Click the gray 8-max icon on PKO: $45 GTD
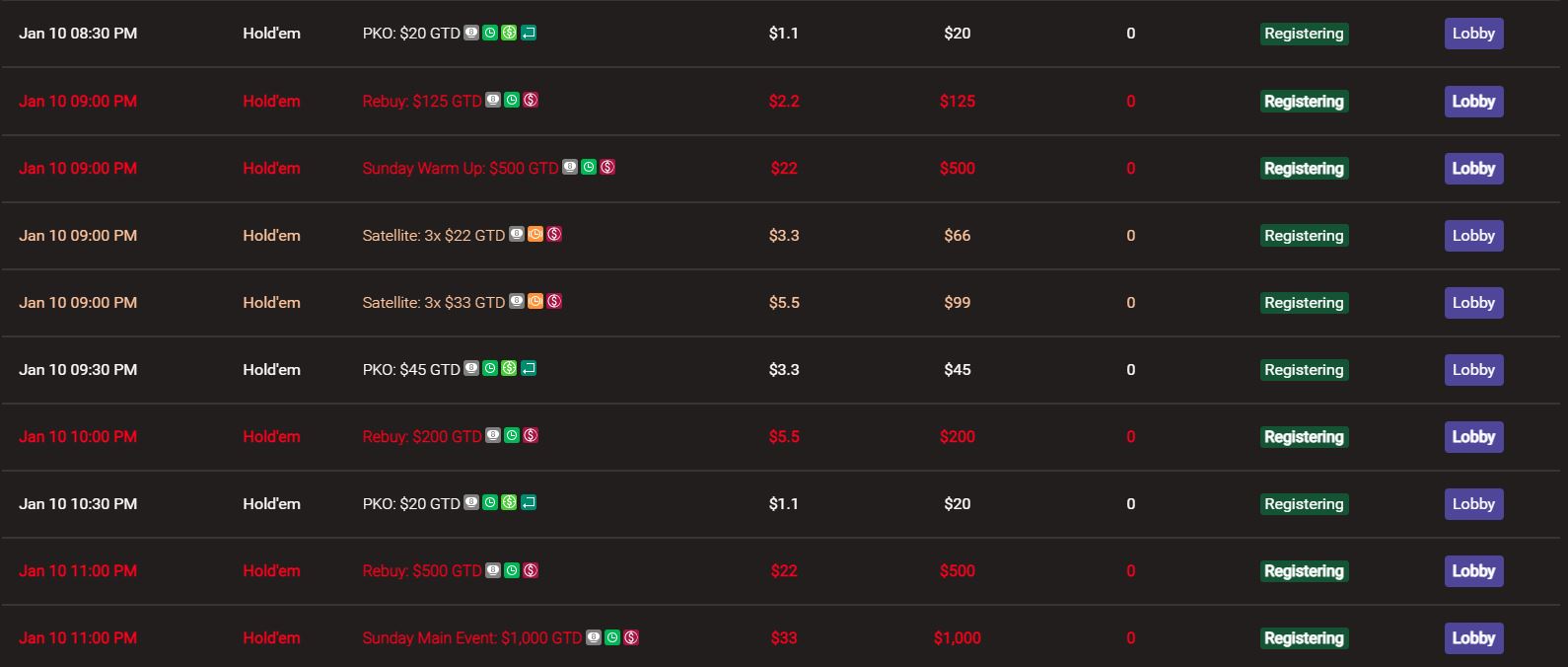Viewport: 1568px width, 667px height. pyautogui.click(x=471, y=368)
